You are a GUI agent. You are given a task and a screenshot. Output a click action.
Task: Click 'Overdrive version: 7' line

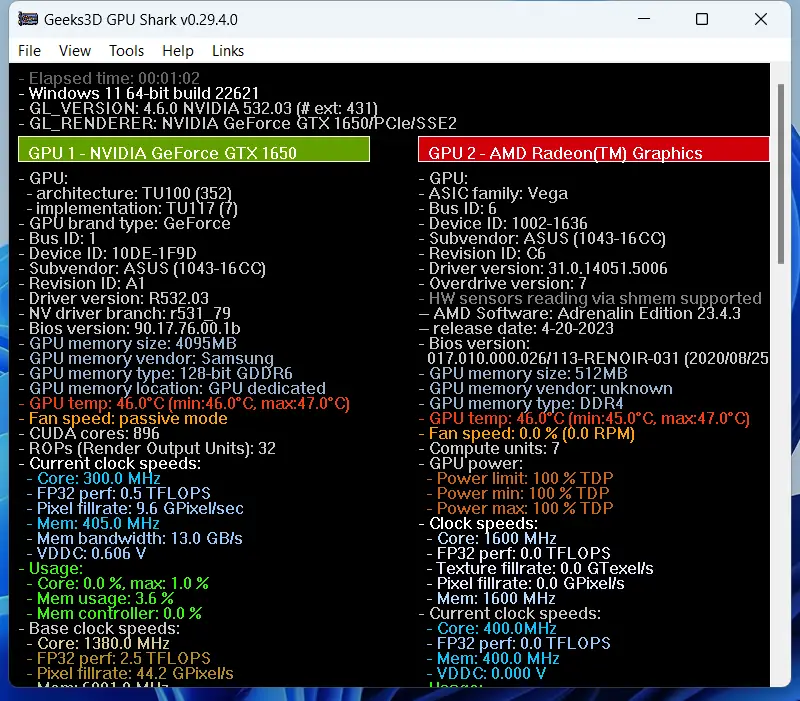[503, 283]
